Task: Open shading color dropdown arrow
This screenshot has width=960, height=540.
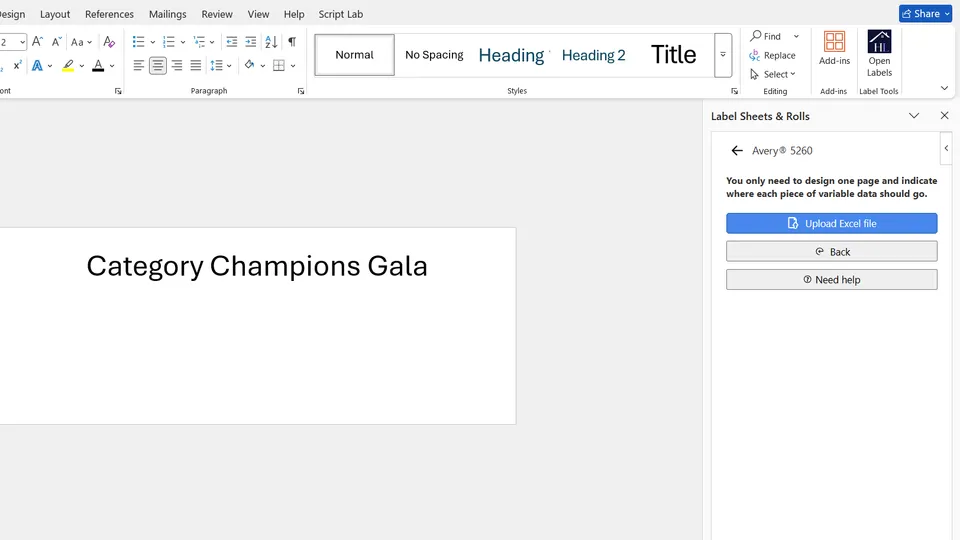Action: [263, 66]
